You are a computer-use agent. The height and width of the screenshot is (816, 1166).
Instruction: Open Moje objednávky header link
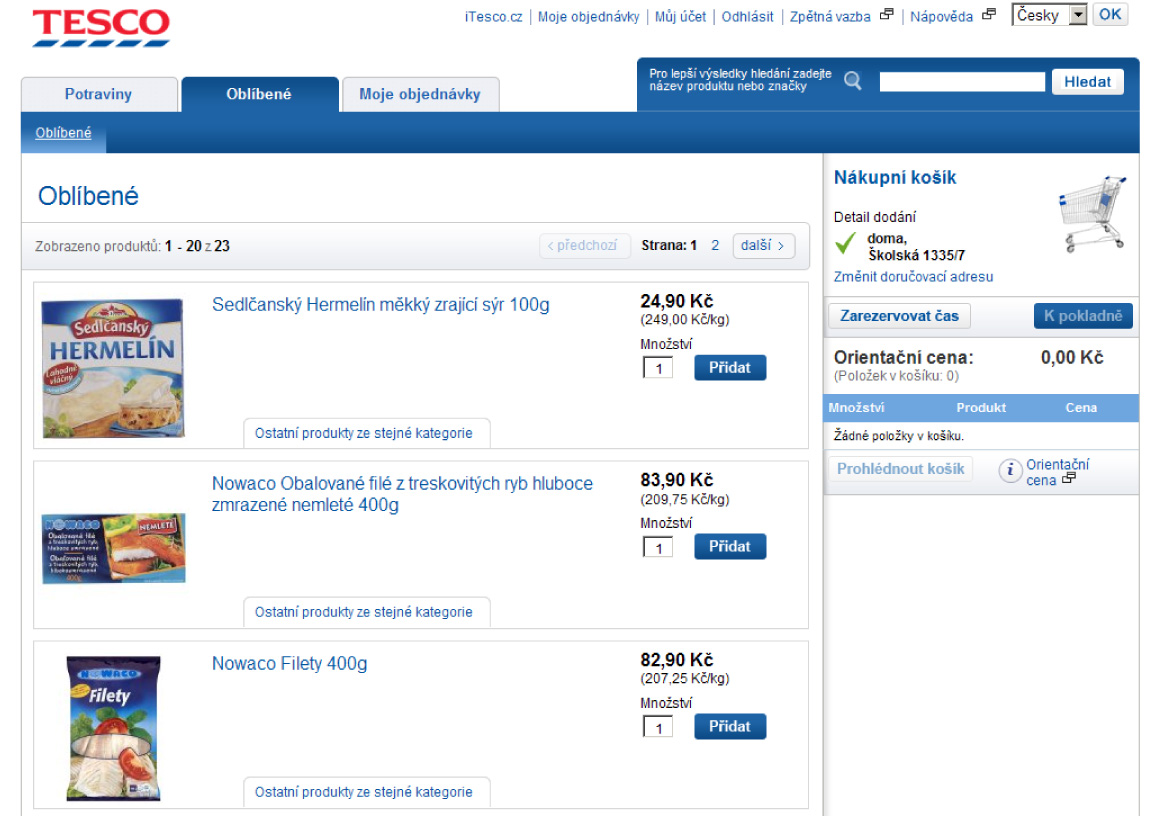click(x=588, y=17)
